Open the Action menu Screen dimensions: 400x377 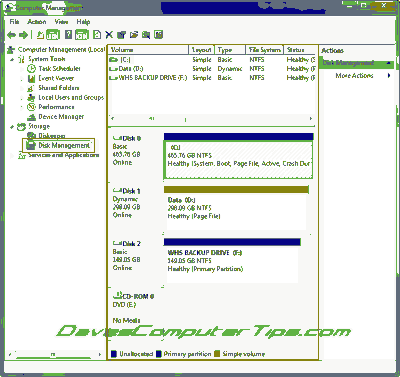(x=37, y=22)
